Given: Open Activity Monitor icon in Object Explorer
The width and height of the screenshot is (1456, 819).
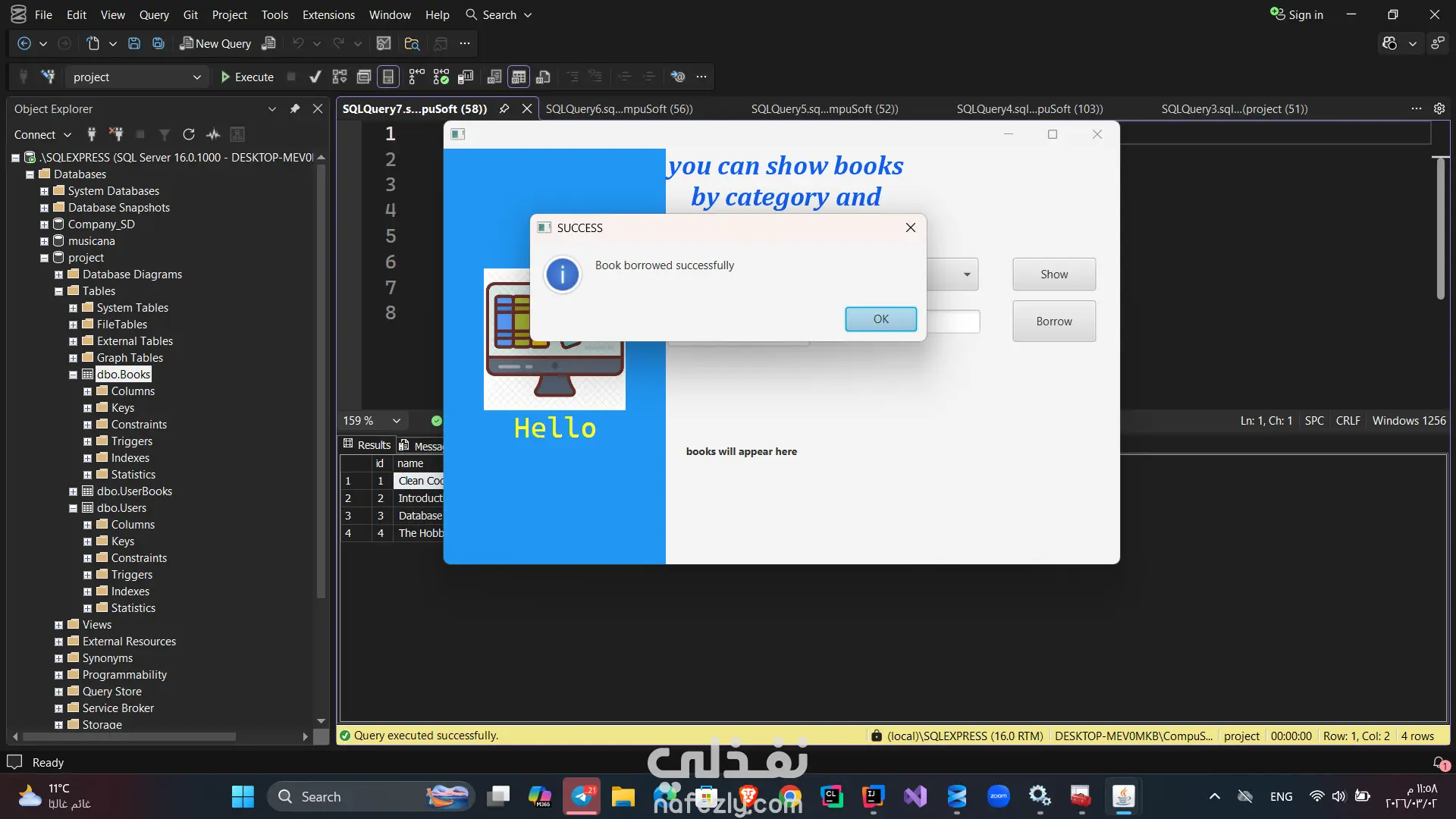Looking at the screenshot, I should (x=213, y=134).
